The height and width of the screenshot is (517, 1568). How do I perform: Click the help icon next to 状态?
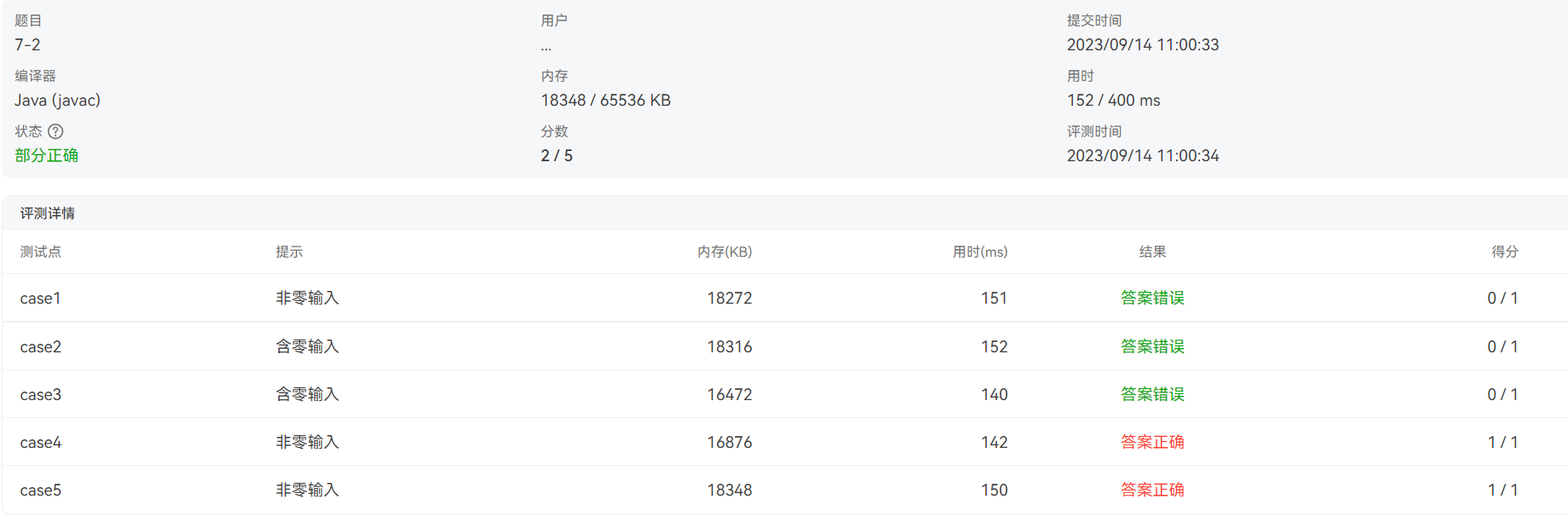tap(55, 131)
